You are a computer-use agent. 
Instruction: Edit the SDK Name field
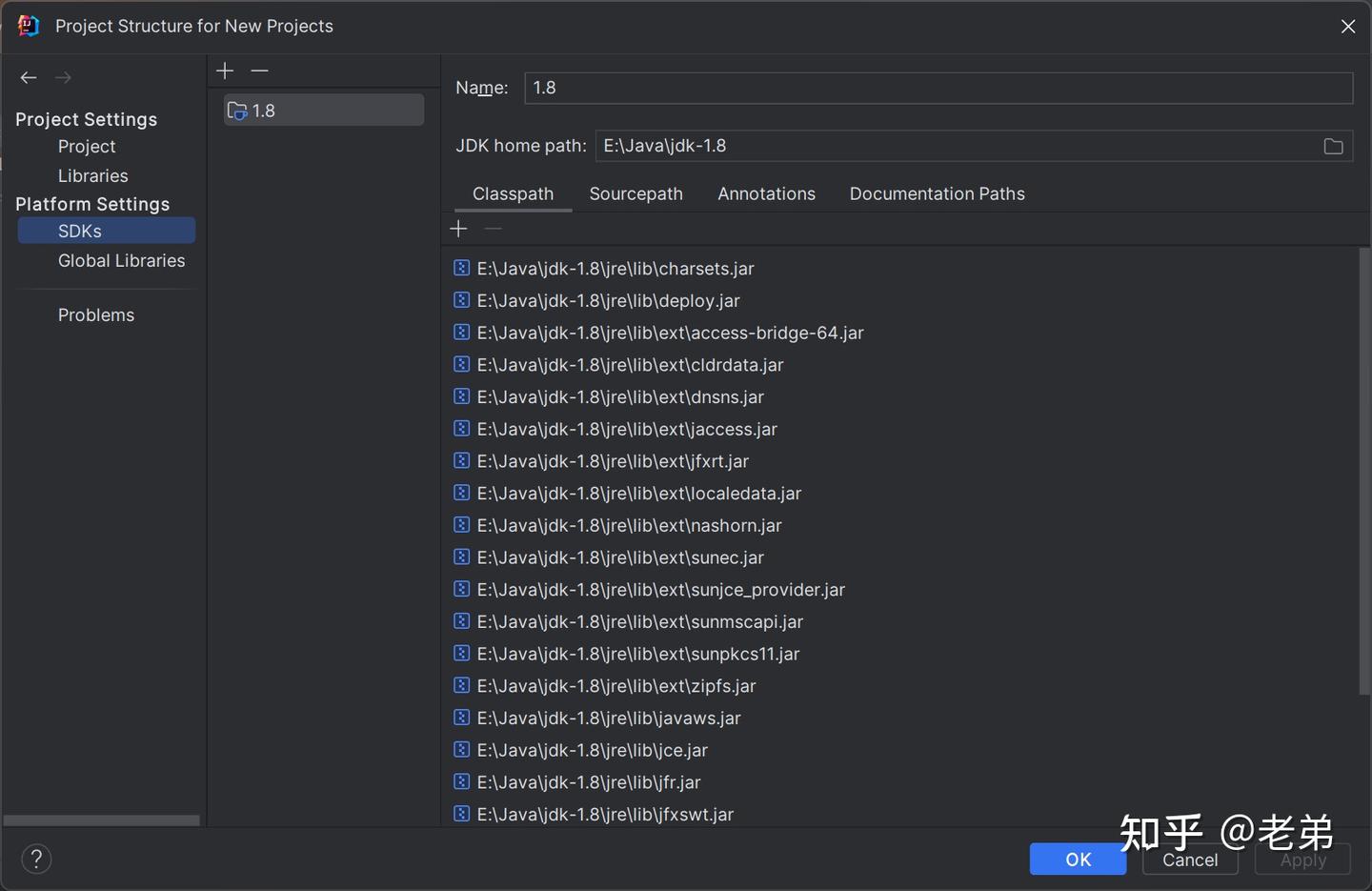[938, 88]
